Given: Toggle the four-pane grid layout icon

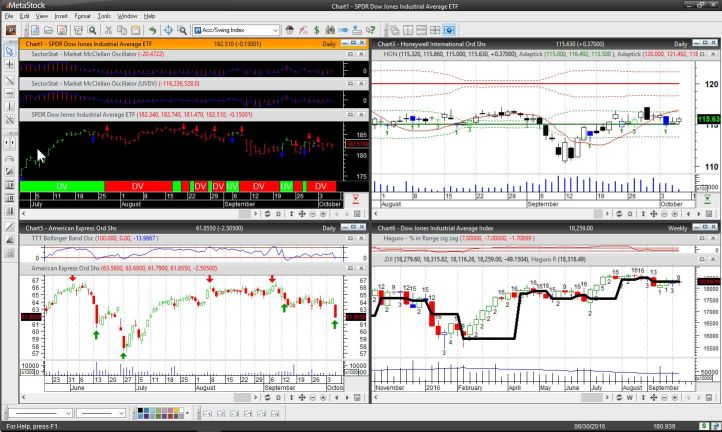Looking at the screenshot, I should coord(435,30).
